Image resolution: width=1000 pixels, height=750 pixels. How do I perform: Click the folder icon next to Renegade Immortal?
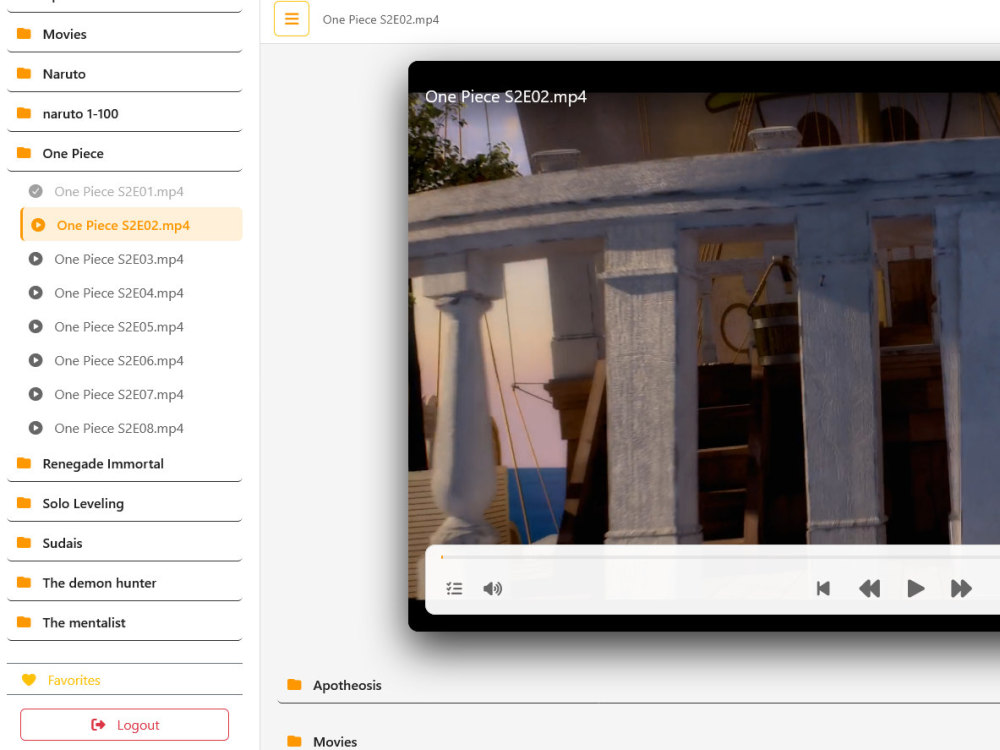click(24, 463)
